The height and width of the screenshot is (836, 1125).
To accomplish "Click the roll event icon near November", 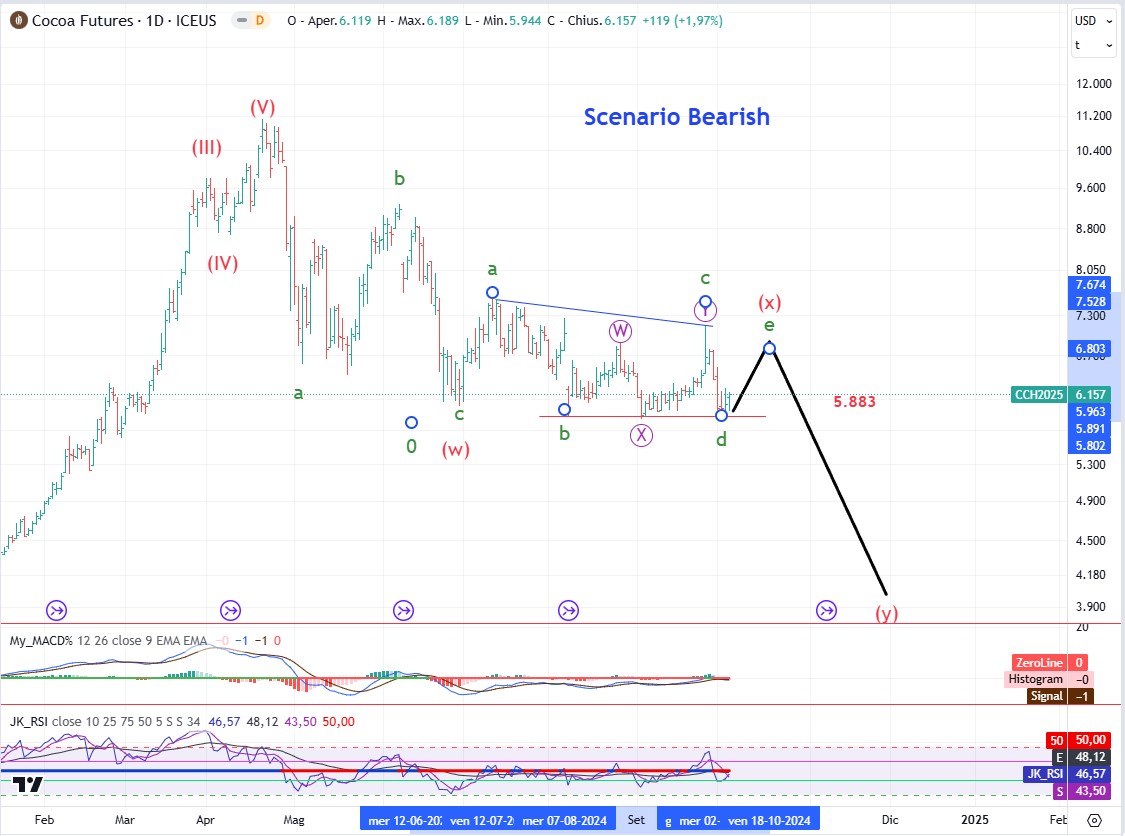I will [827, 611].
